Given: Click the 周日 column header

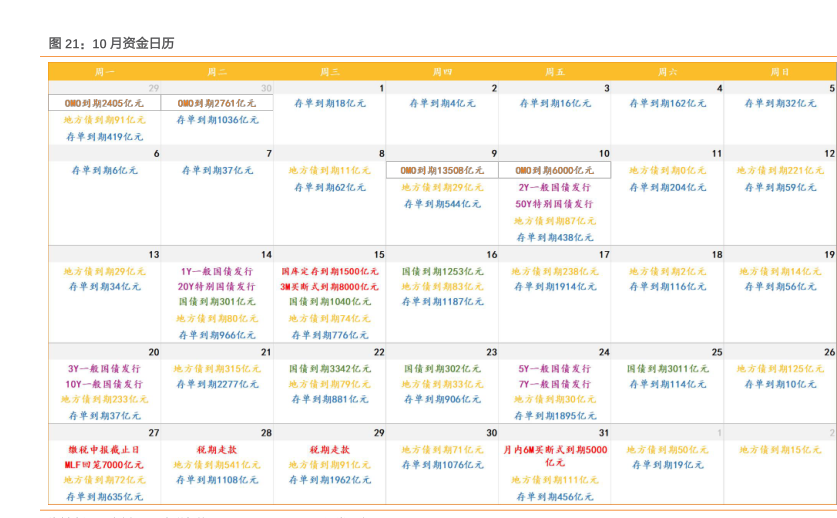Looking at the screenshot, I should 780,72.
